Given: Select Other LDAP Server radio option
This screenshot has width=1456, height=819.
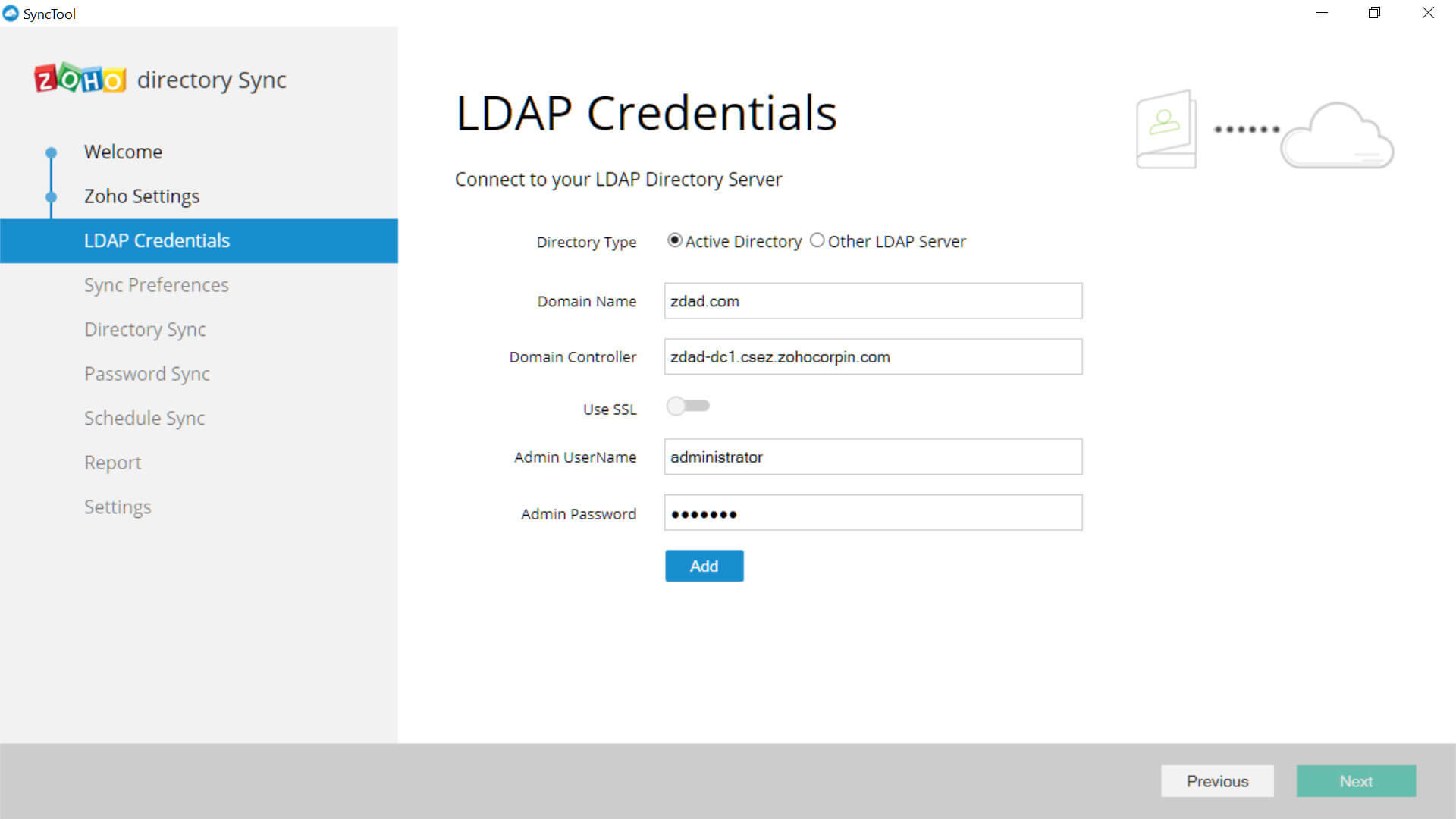Looking at the screenshot, I should click(817, 240).
